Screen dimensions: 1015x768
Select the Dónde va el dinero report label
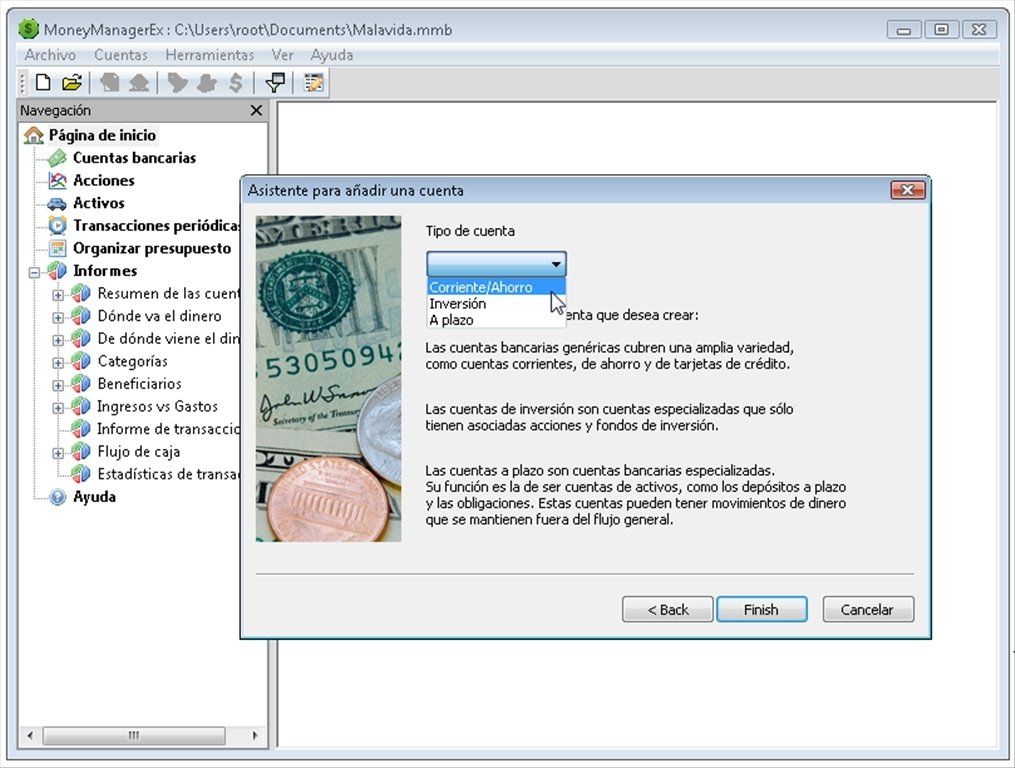(x=159, y=316)
